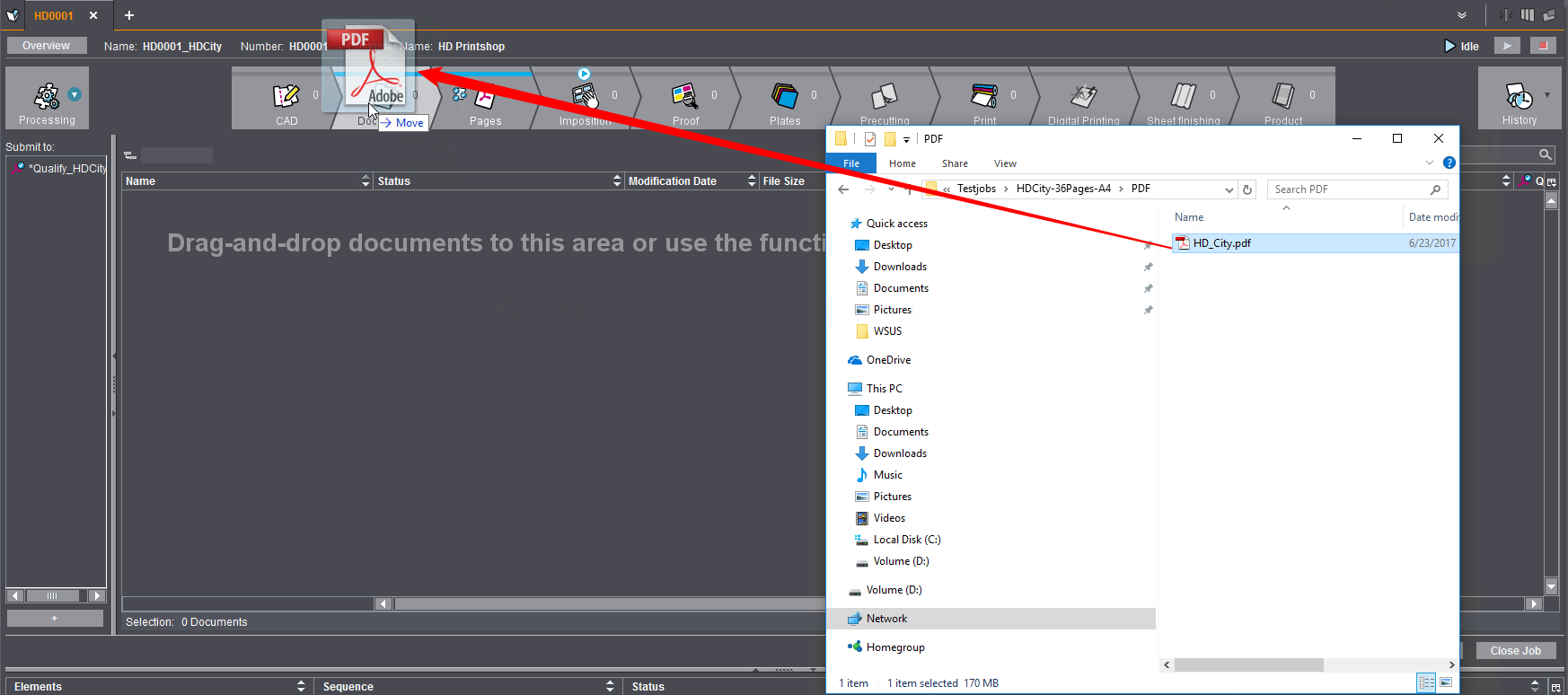The height and width of the screenshot is (695, 1568).
Task: Expand the Explorer address bar history dropdown
Action: pos(1229,189)
